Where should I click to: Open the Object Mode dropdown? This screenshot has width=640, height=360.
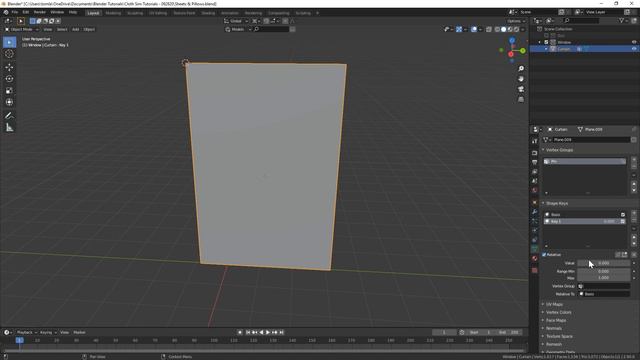22,29
